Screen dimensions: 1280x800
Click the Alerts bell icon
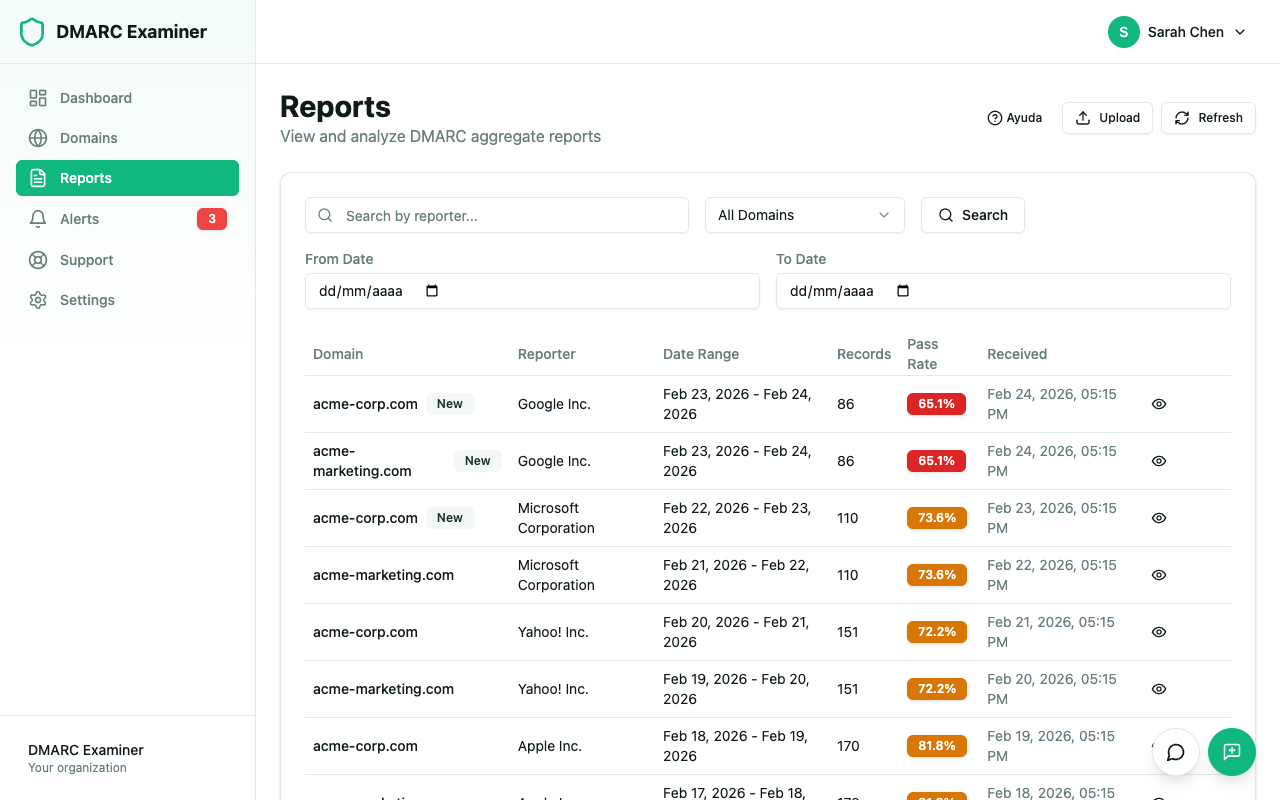click(38, 219)
